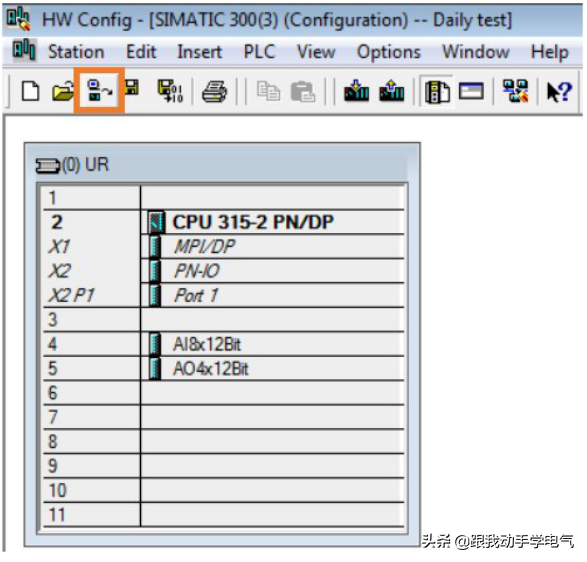
Task: Select the PN-IO row label
Action: point(197,271)
